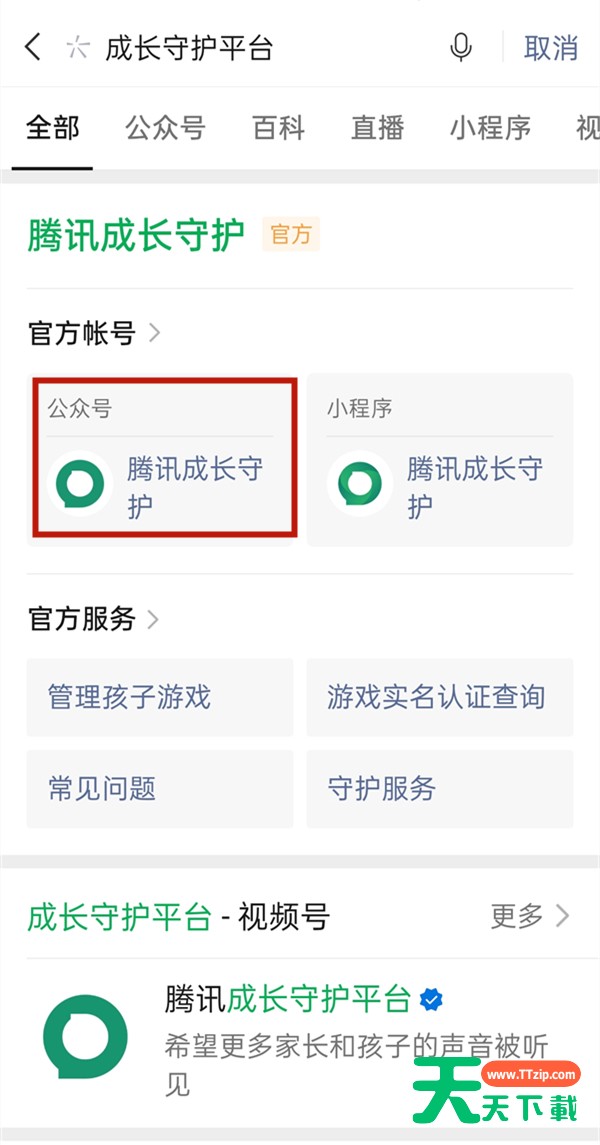Expand 官方帐号 section chevron
The image size is (600, 1145).
pyautogui.click(x=154, y=333)
